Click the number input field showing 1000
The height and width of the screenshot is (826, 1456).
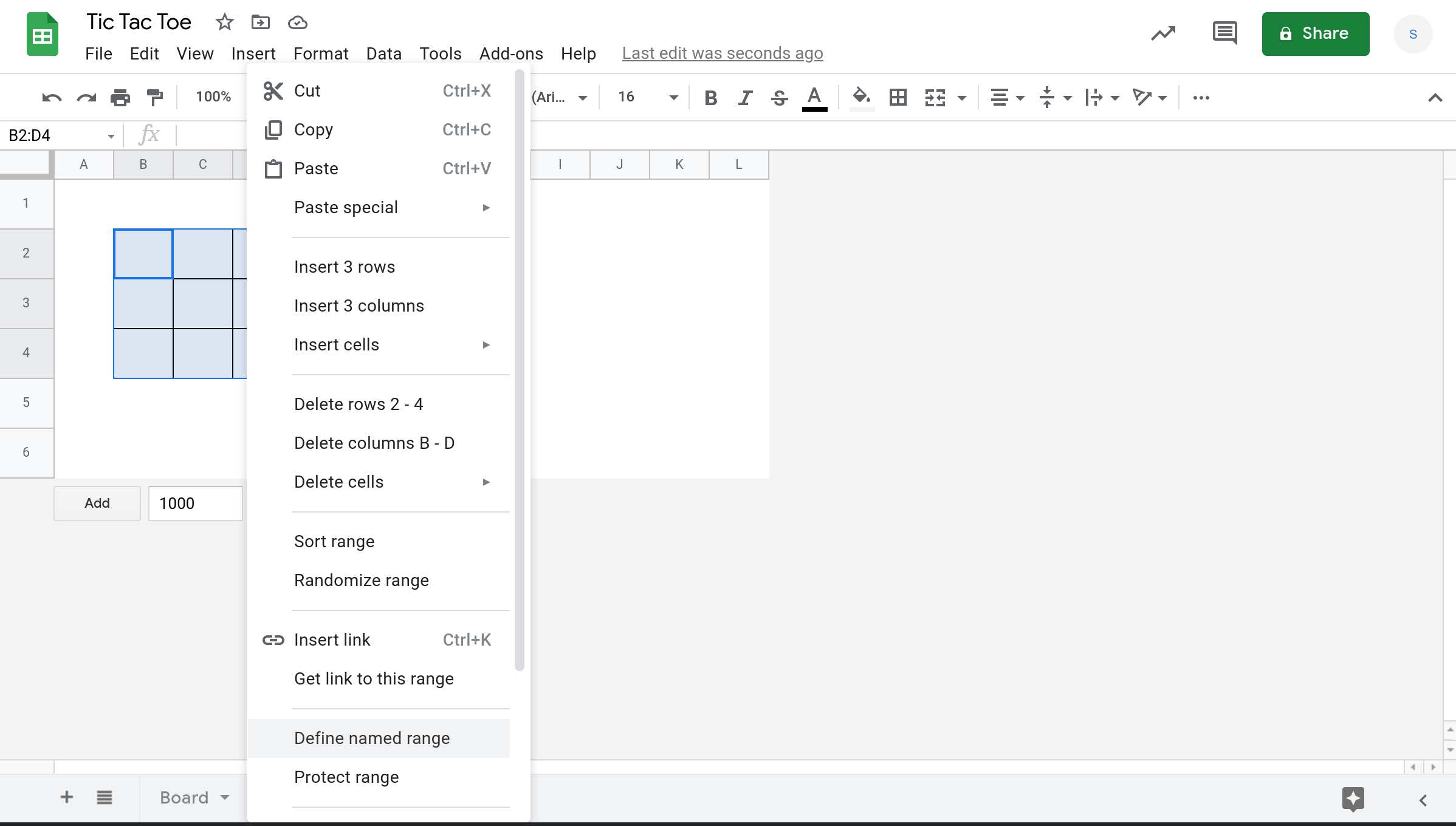[x=194, y=503]
